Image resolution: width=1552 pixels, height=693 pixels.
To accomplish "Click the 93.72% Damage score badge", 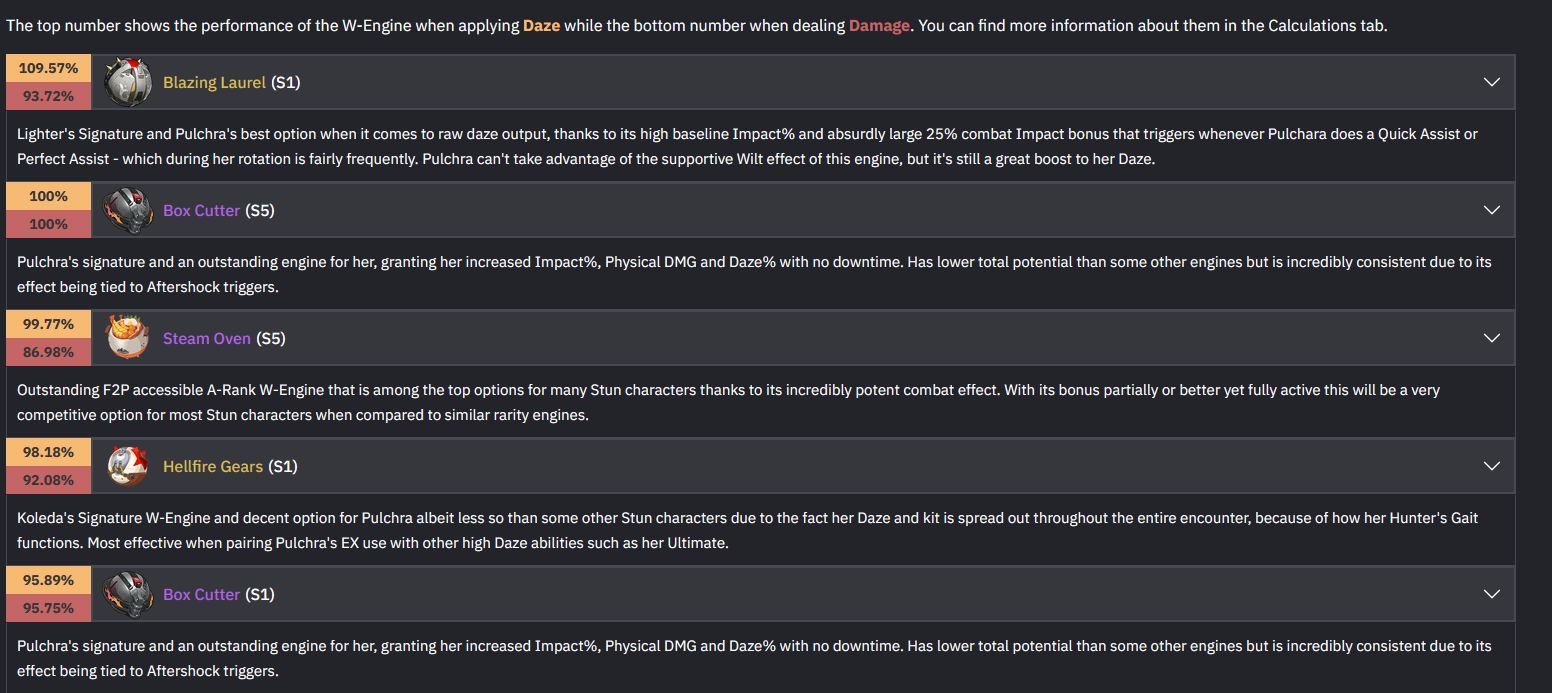I will (x=48, y=96).
